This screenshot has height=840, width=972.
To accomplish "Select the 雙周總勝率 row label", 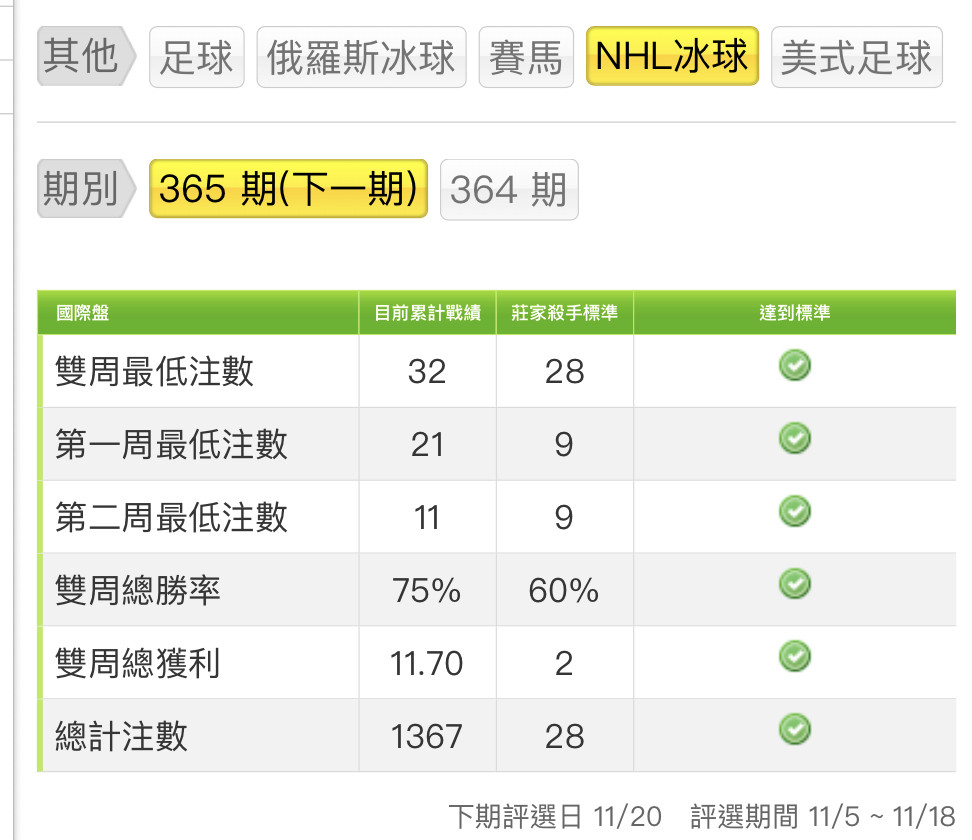I will (138, 590).
